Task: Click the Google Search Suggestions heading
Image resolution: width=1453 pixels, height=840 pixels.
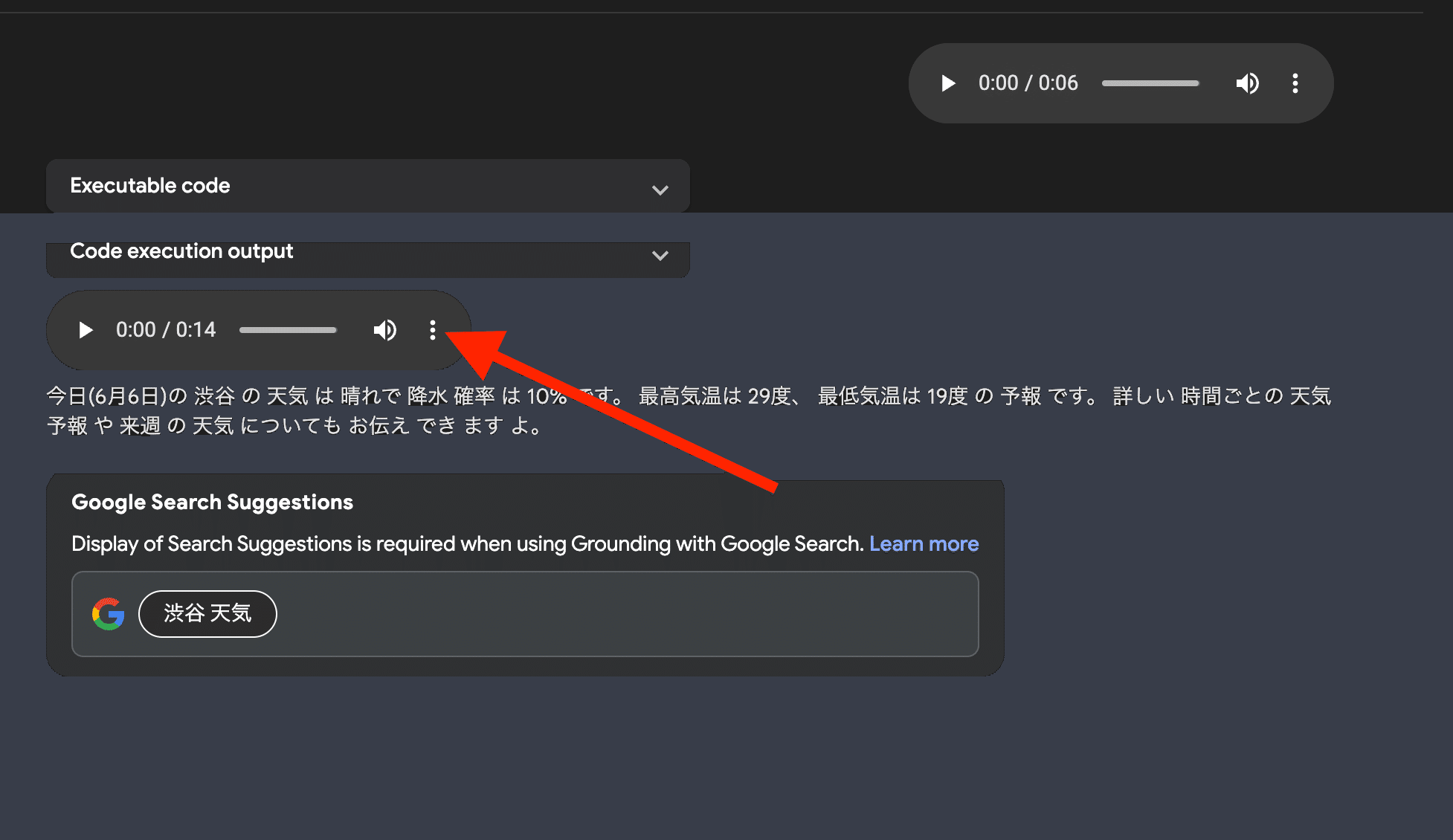Action: coord(212,503)
